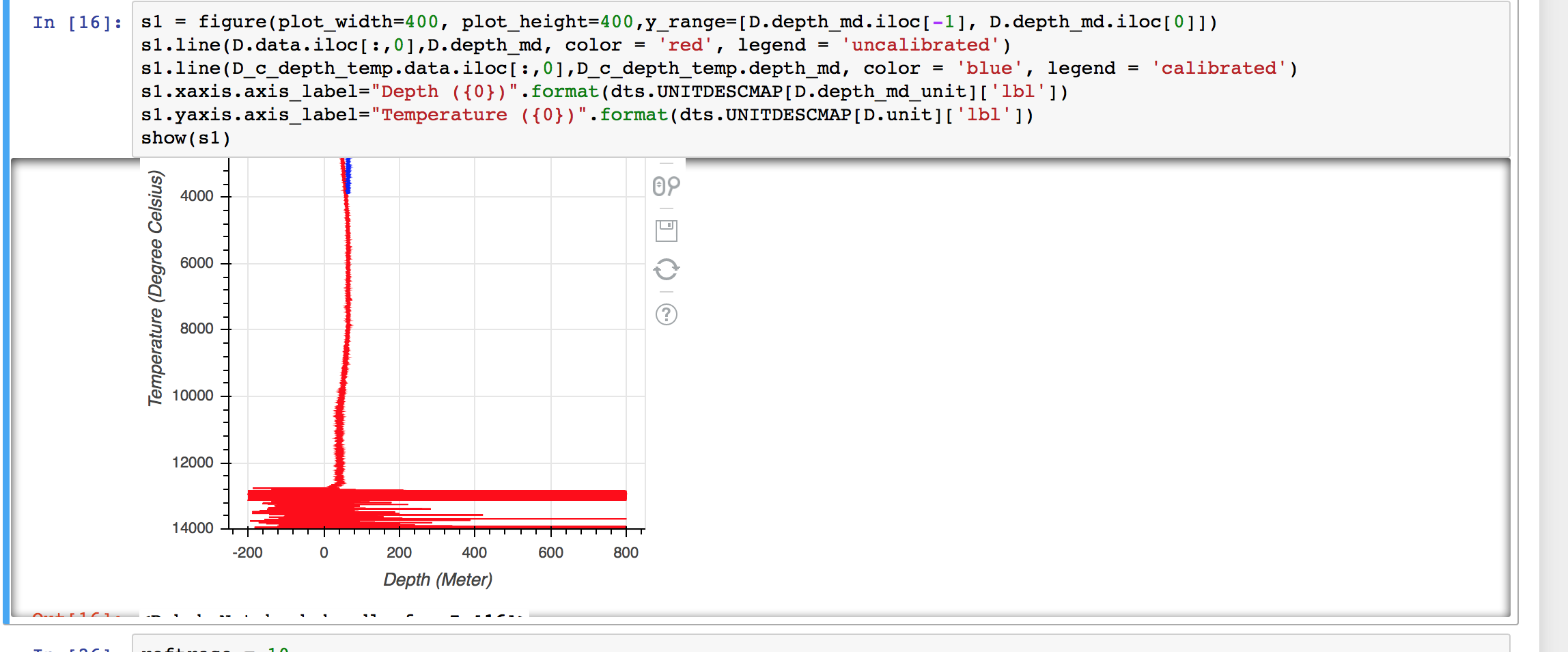Click the Bokeh reset plot icon
This screenshot has width=1568, height=652.
(667, 269)
